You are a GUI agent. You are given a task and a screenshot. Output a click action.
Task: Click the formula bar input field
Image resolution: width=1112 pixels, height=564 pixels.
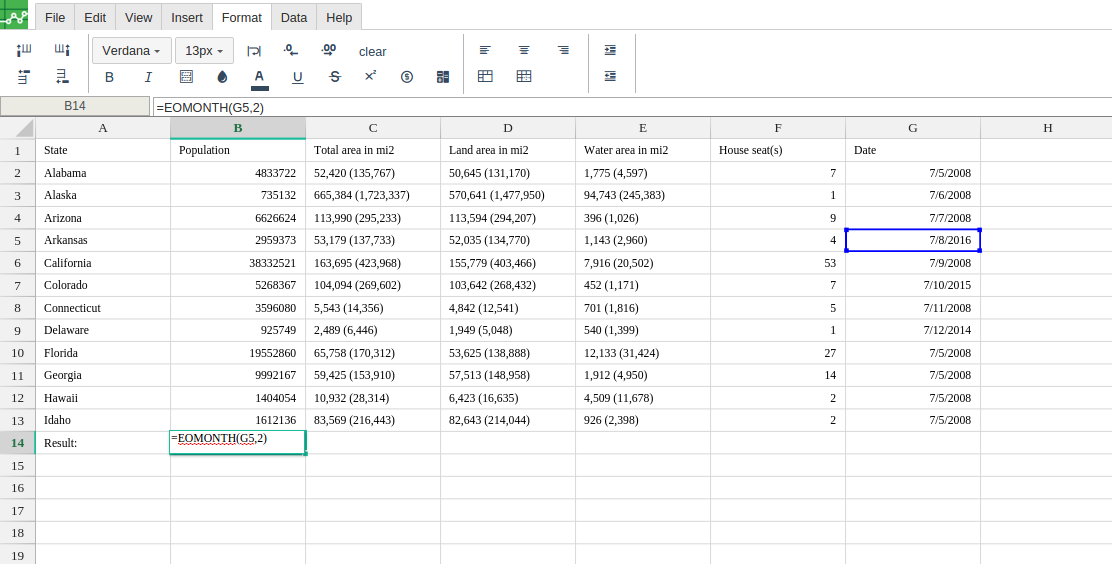tap(630, 107)
